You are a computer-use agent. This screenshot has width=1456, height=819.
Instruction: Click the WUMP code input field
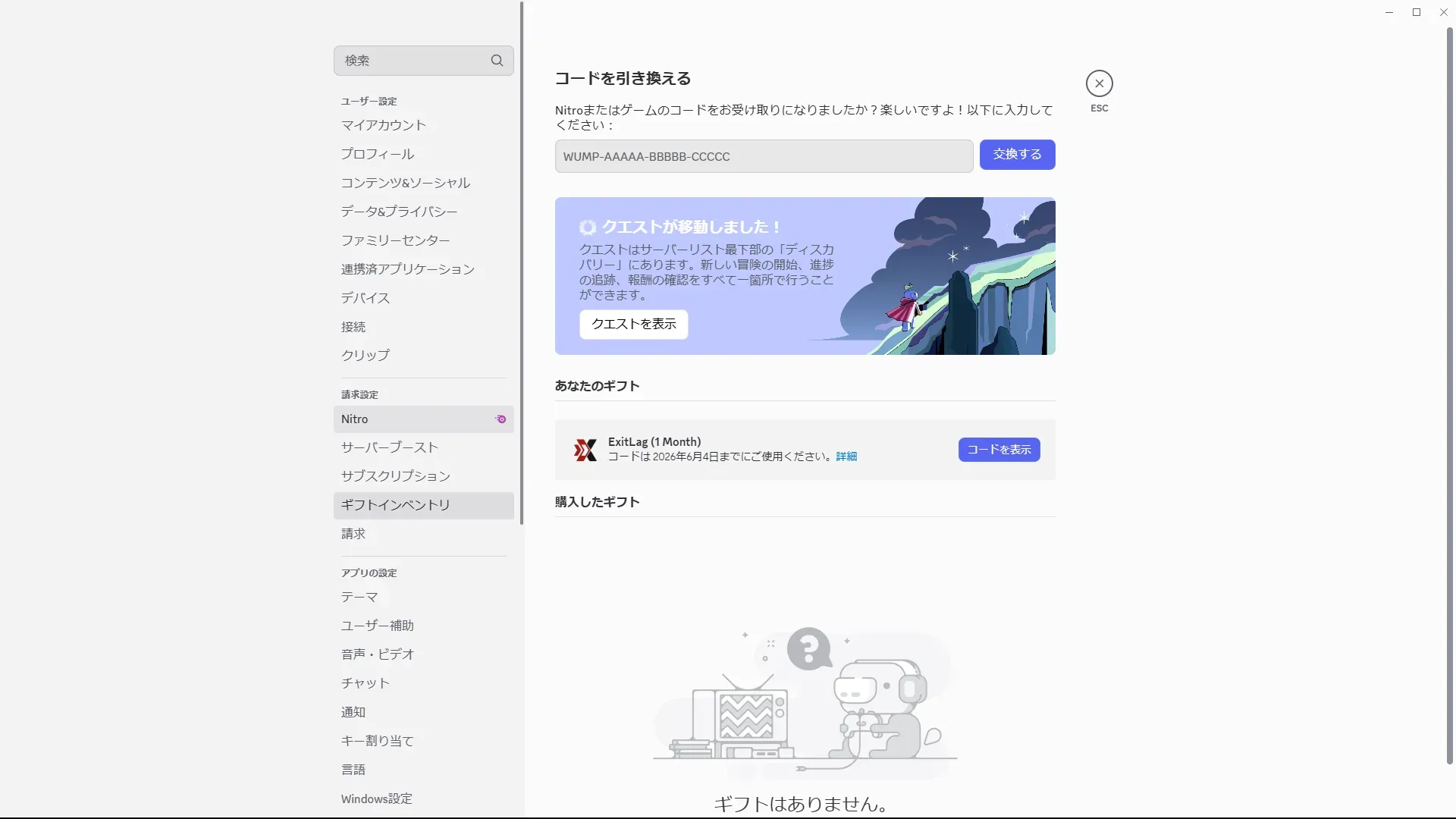764,156
